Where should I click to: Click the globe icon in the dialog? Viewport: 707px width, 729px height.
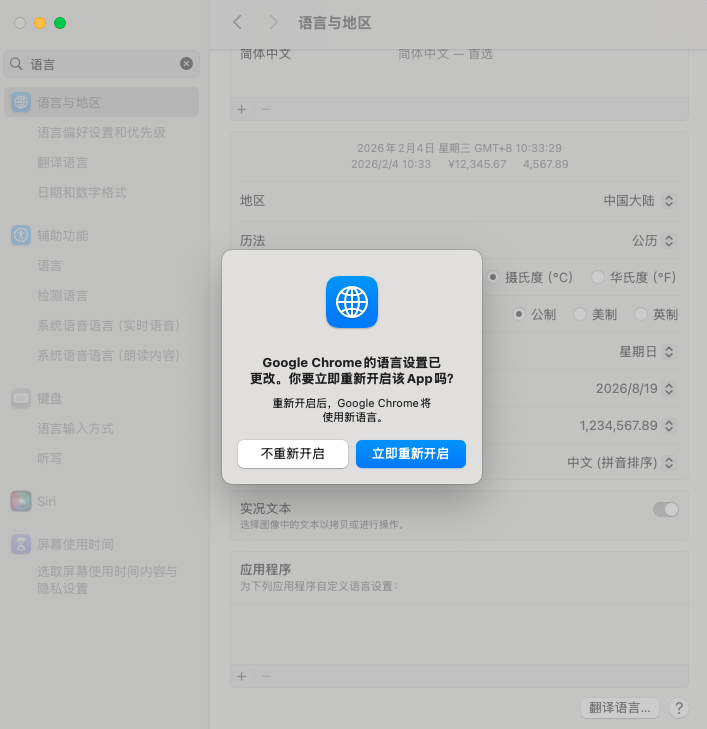point(352,302)
